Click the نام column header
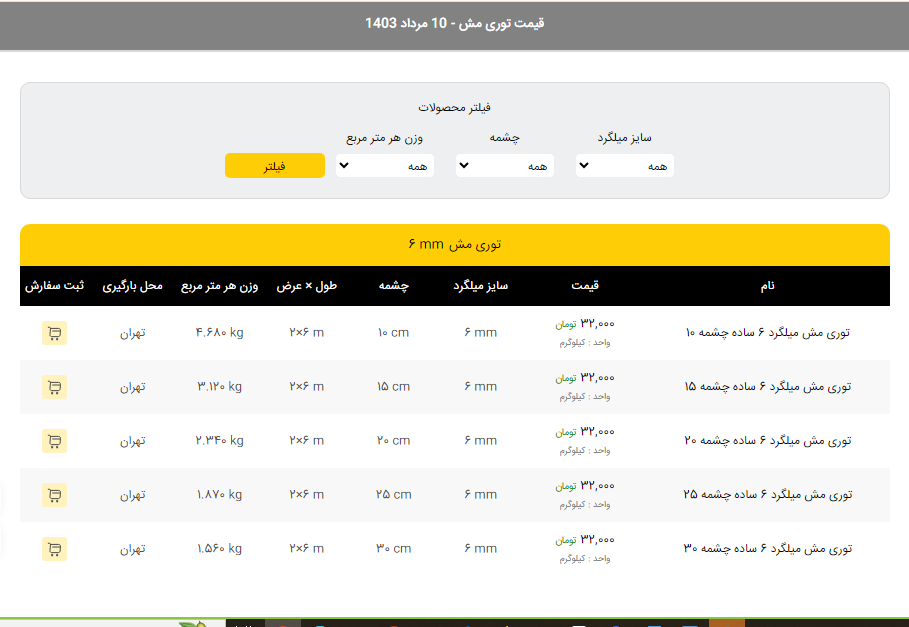The width and height of the screenshot is (909, 627). coord(767,286)
